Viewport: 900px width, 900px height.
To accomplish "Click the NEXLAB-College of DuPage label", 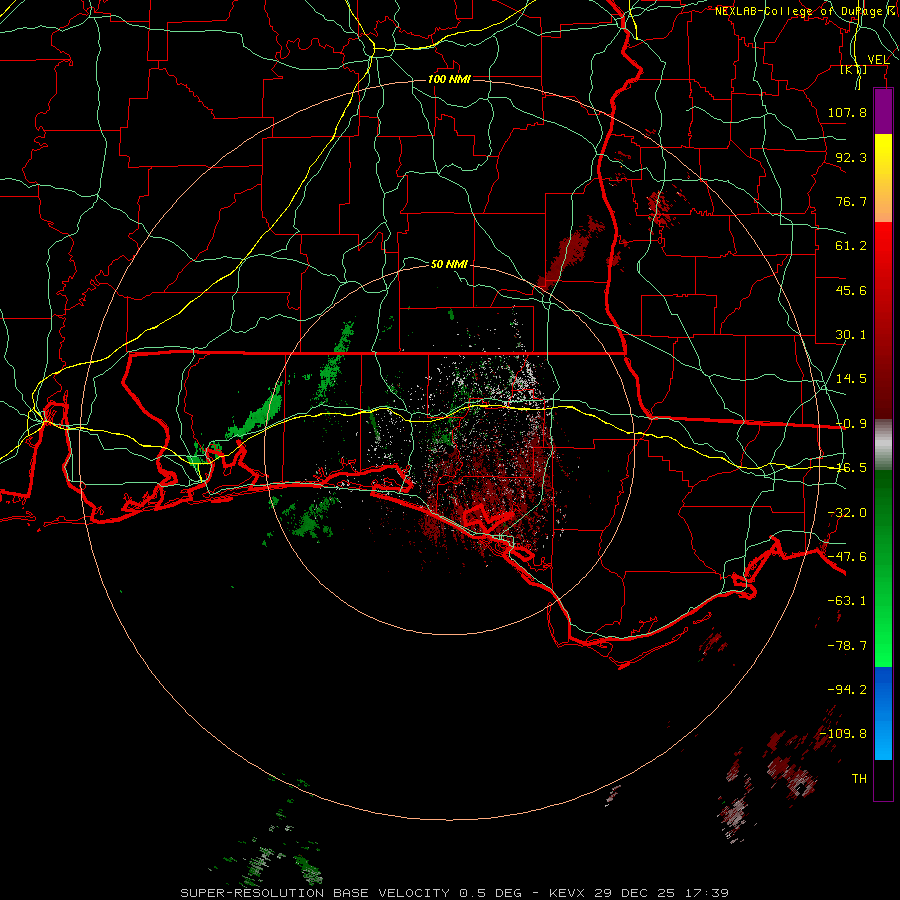I will (799, 11).
